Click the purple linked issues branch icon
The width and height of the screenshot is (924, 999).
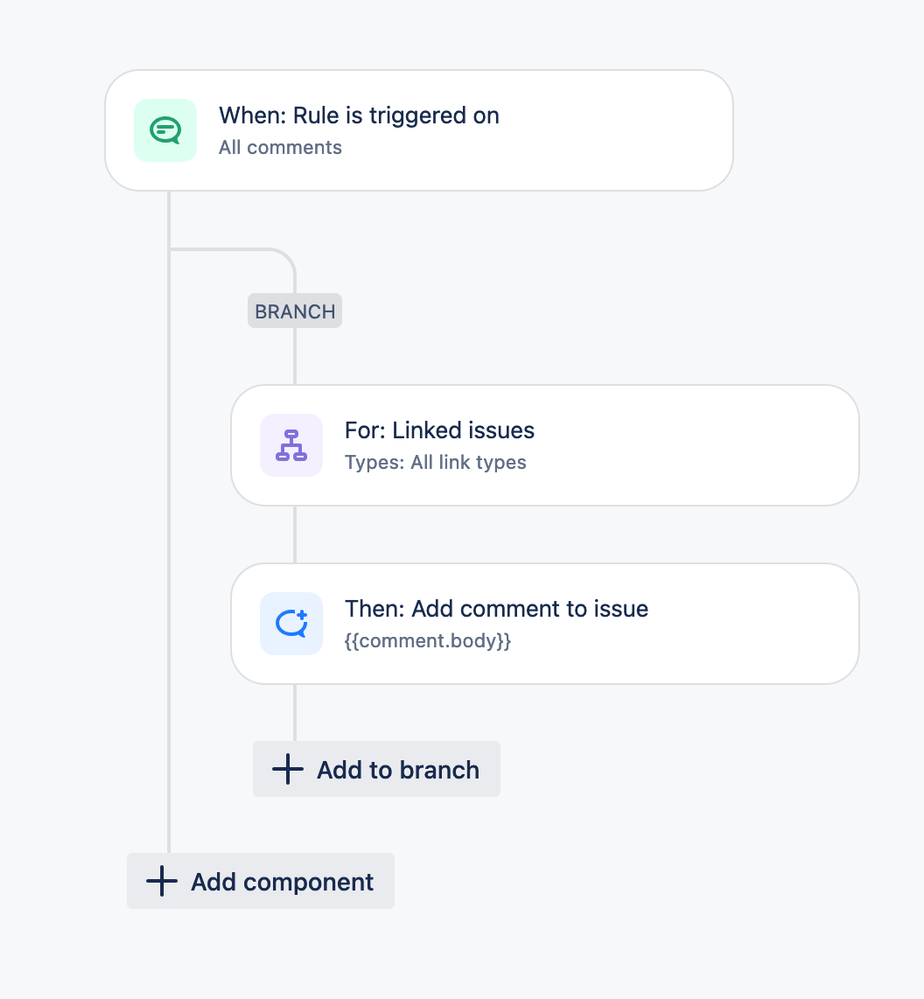291,445
